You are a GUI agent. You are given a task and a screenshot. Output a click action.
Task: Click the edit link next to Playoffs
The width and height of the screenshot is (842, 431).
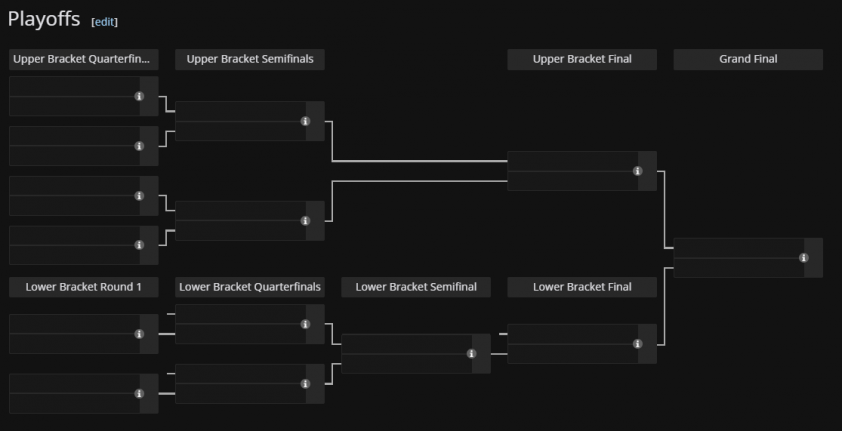tap(105, 22)
